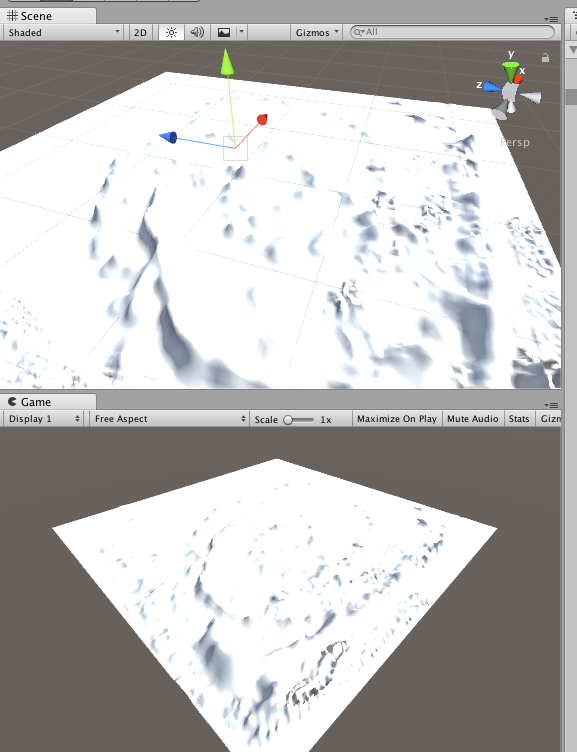Toggle 2D view mode in Scene
Screen dimensions: 577x752
140,33
